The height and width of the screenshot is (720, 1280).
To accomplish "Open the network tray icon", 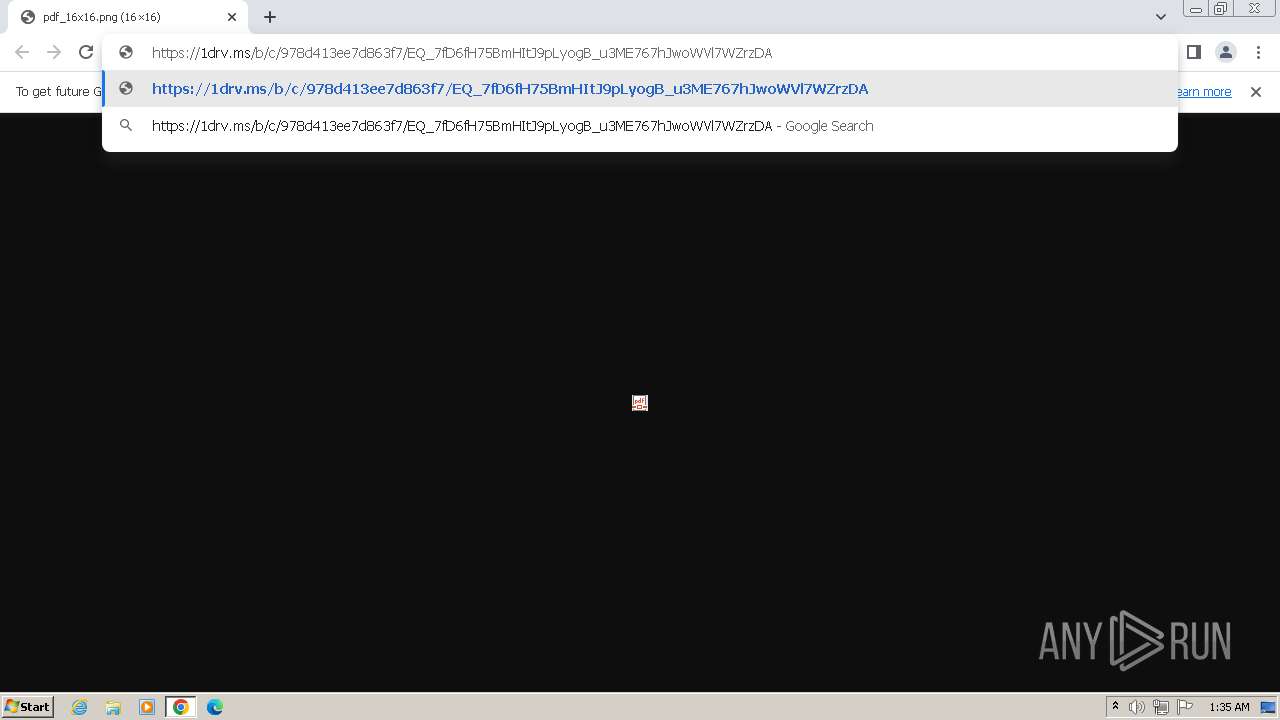I will tap(1161, 707).
